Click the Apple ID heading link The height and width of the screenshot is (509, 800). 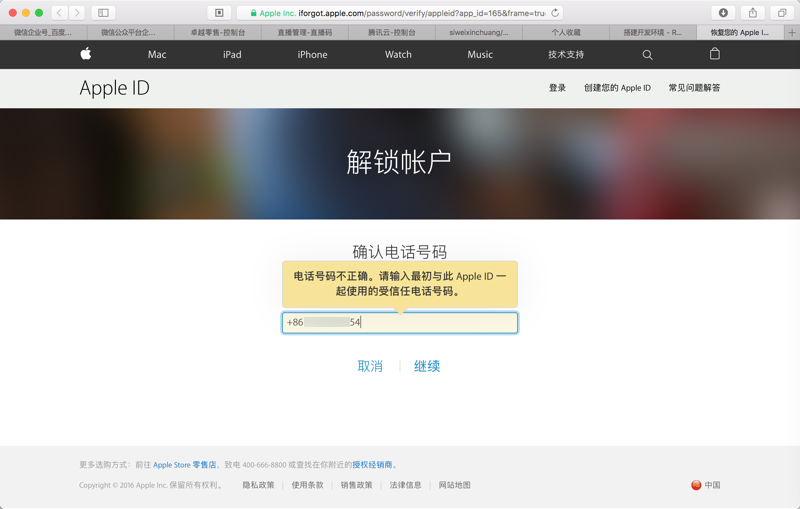pos(114,88)
